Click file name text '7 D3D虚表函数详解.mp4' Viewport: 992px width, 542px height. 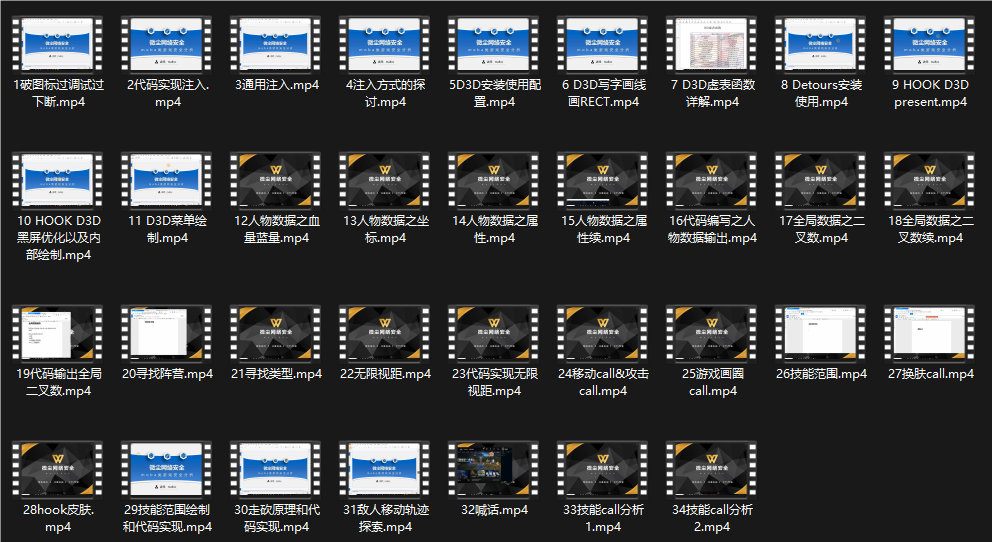pos(712,94)
